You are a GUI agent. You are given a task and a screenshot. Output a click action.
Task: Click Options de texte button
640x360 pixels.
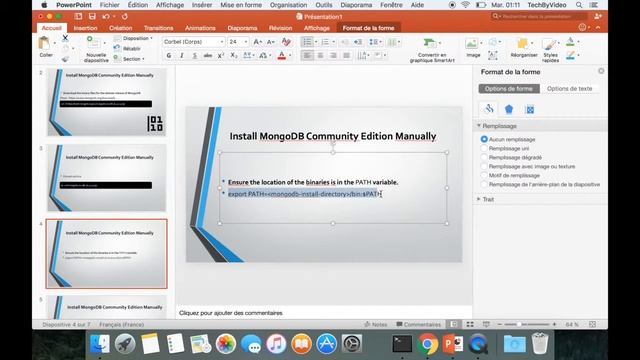[x=569, y=89]
